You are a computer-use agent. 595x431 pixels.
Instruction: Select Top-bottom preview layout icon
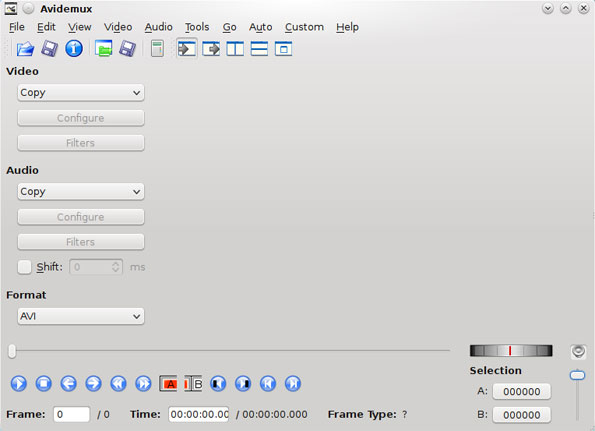pos(260,49)
